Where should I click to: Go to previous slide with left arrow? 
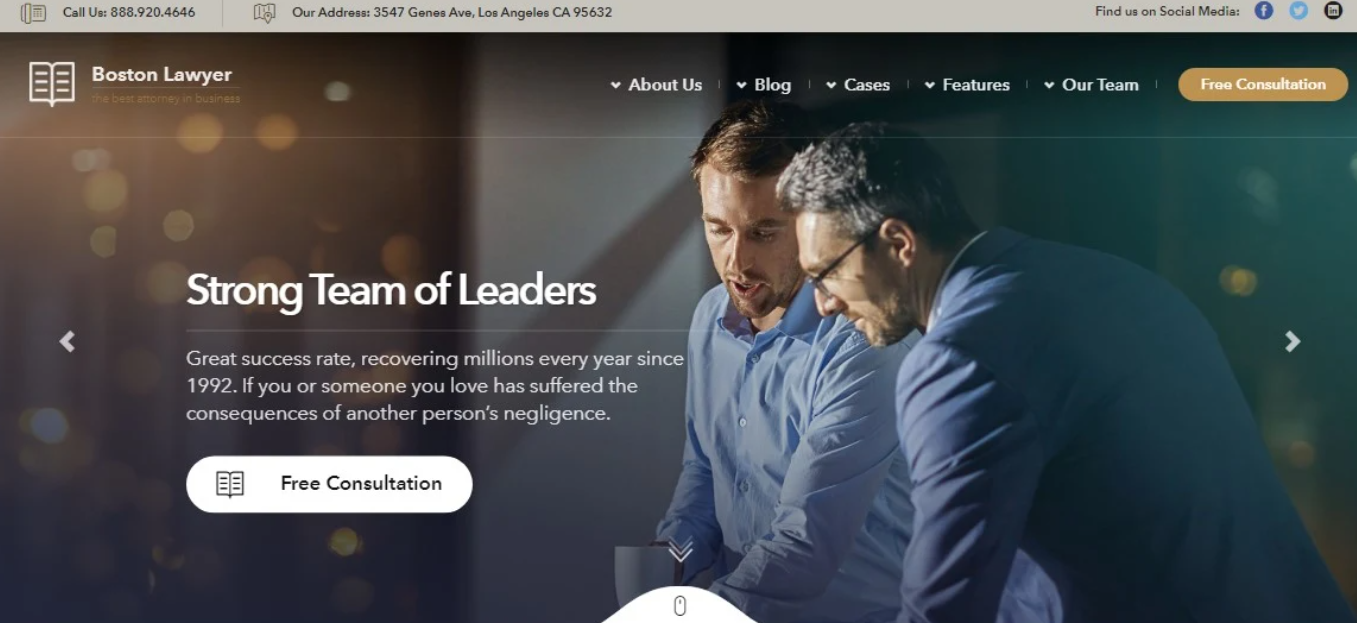coord(67,342)
